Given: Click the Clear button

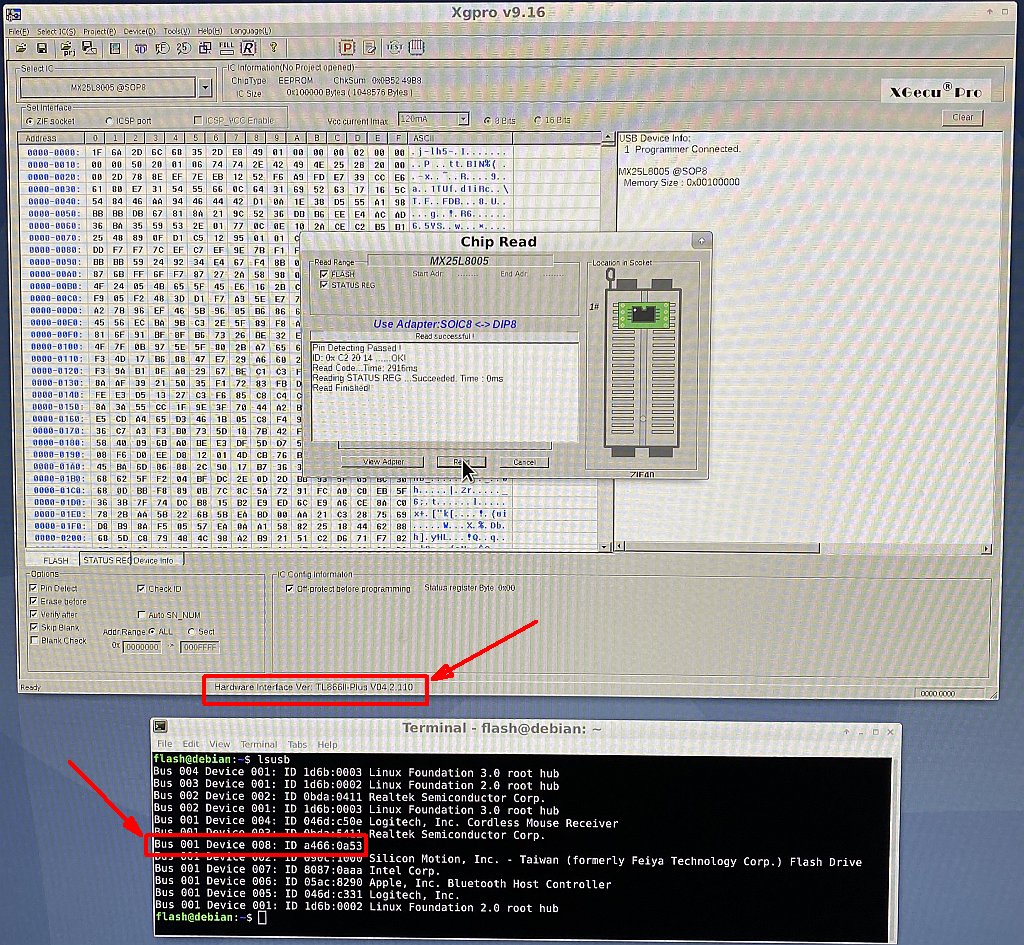Looking at the screenshot, I should [x=963, y=118].
